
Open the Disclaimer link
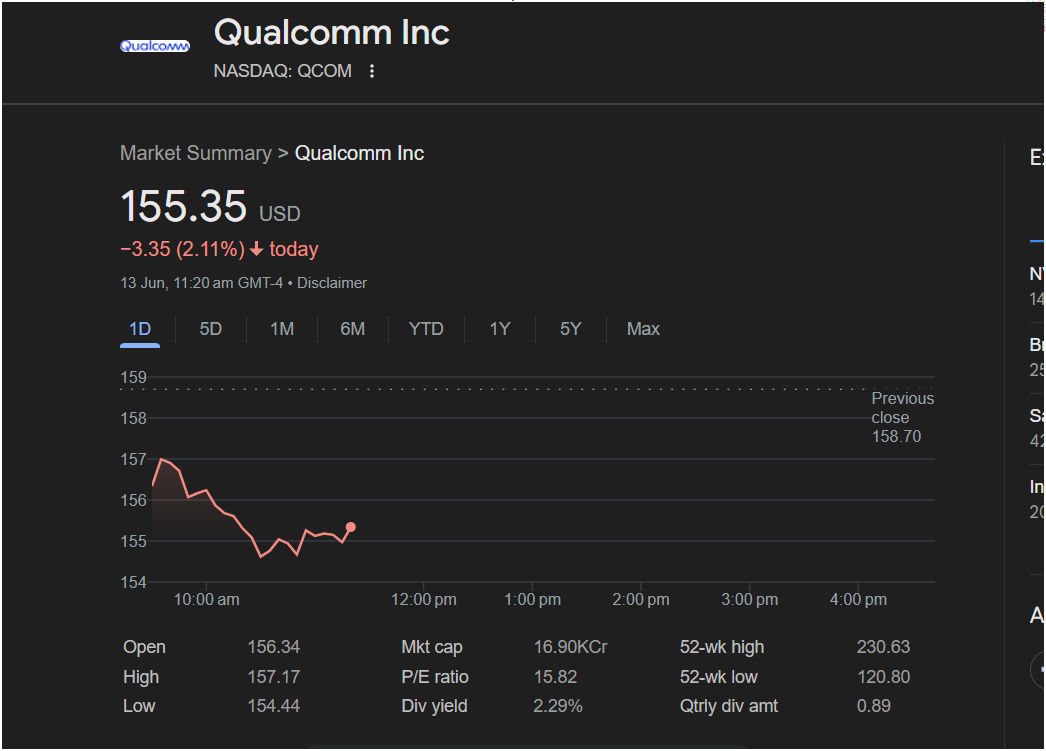click(332, 283)
